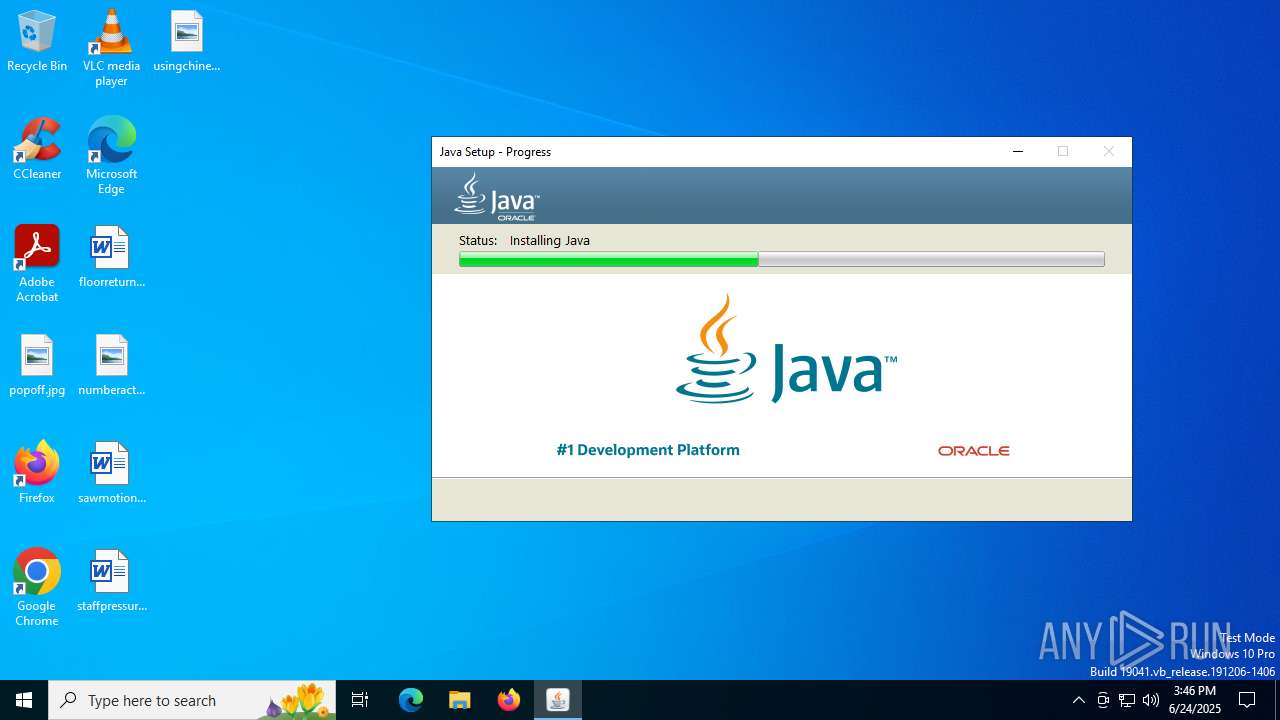Select the popoff.jpg image file
1280x720 pixels.
coord(37,366)
